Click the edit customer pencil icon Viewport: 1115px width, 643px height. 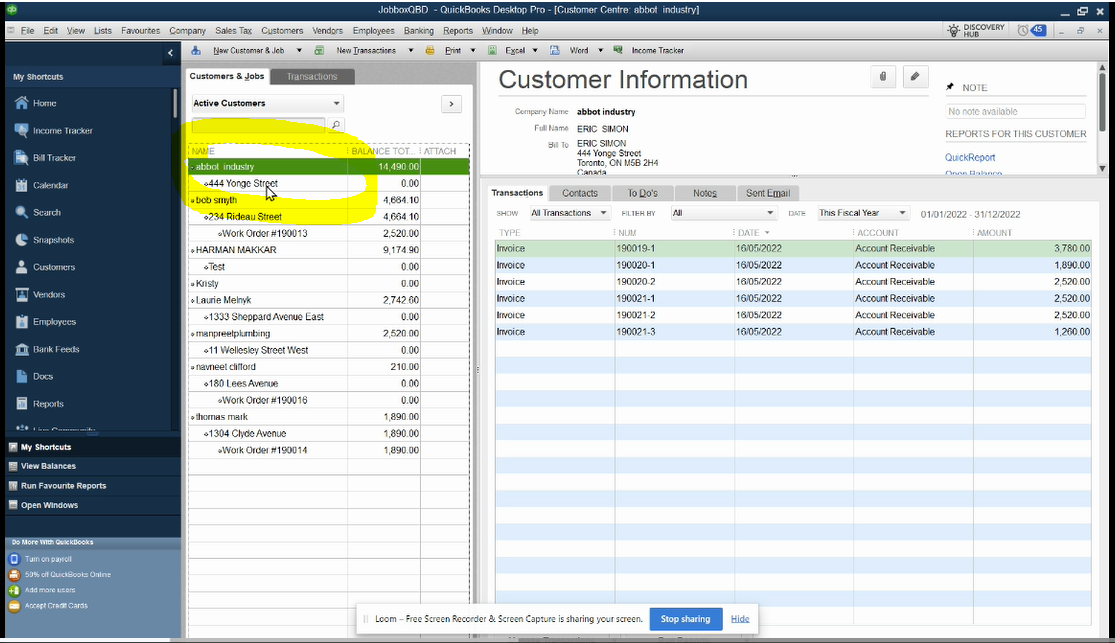[x=915, y=77]
